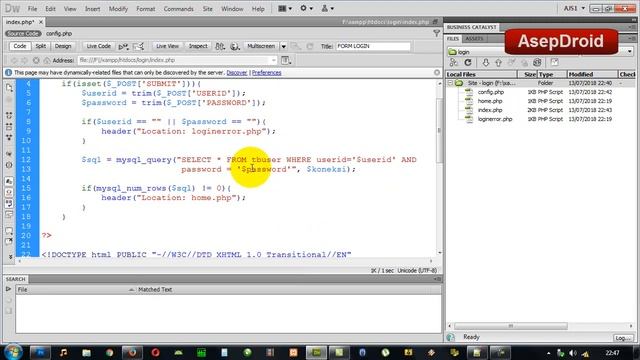Screen dimensions: 640x360
Task: Open the Site menu
Action: pyautogui.click(x=207, y=9)
